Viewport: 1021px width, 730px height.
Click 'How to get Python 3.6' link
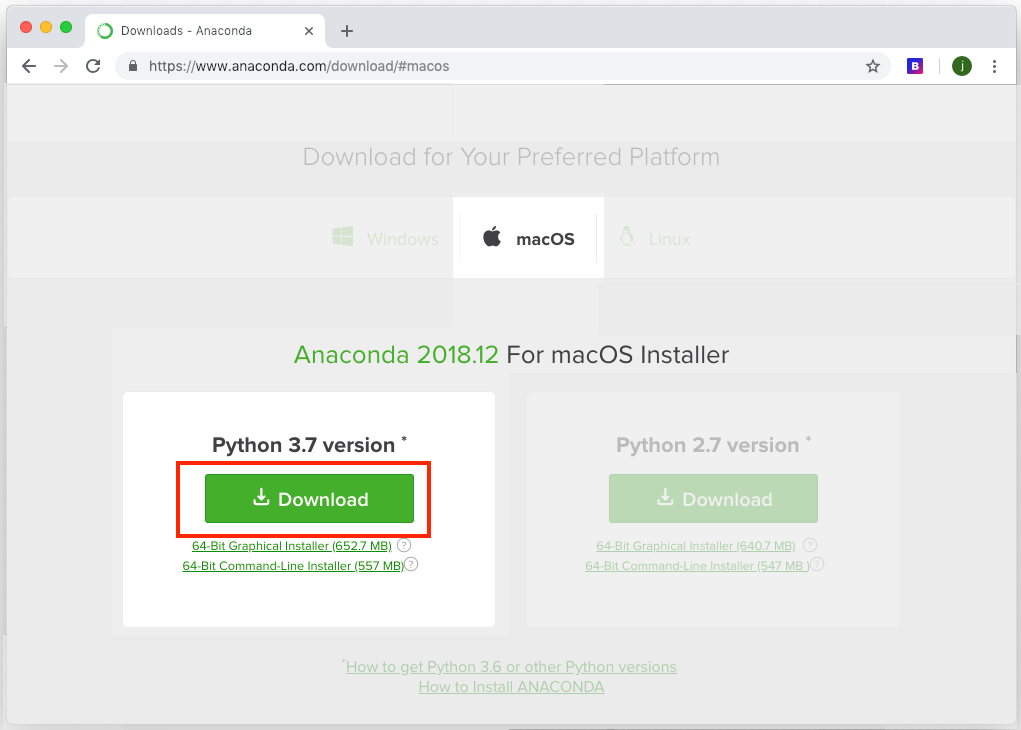[511, 666]
